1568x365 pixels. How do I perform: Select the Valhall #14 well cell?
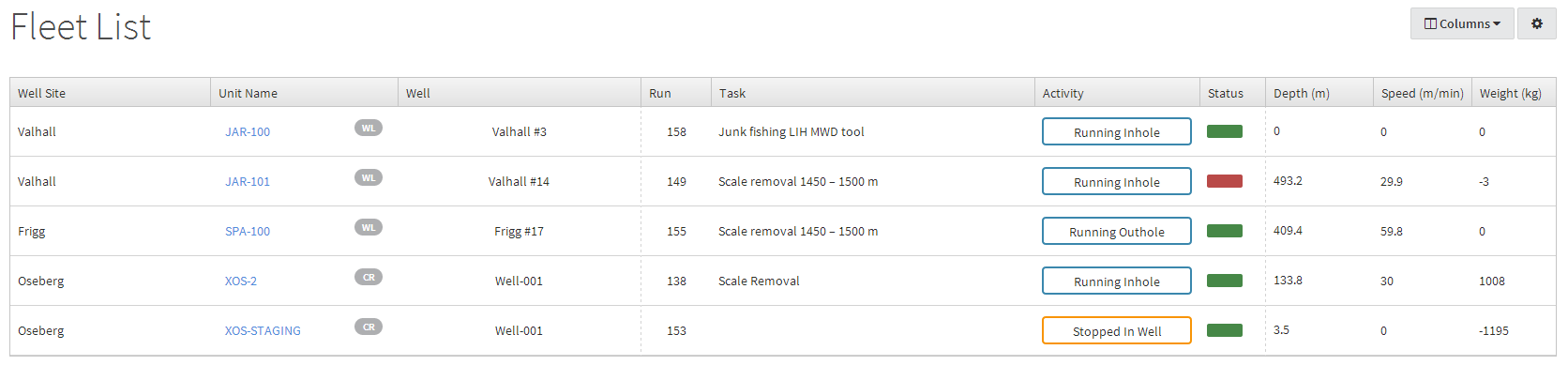[519, 182]
